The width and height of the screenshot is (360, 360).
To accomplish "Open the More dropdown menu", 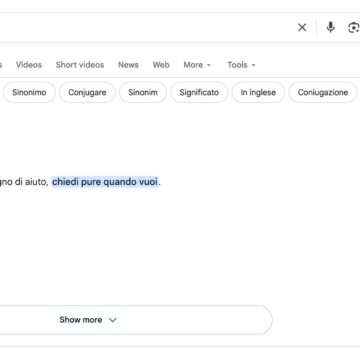I will 197,65.
